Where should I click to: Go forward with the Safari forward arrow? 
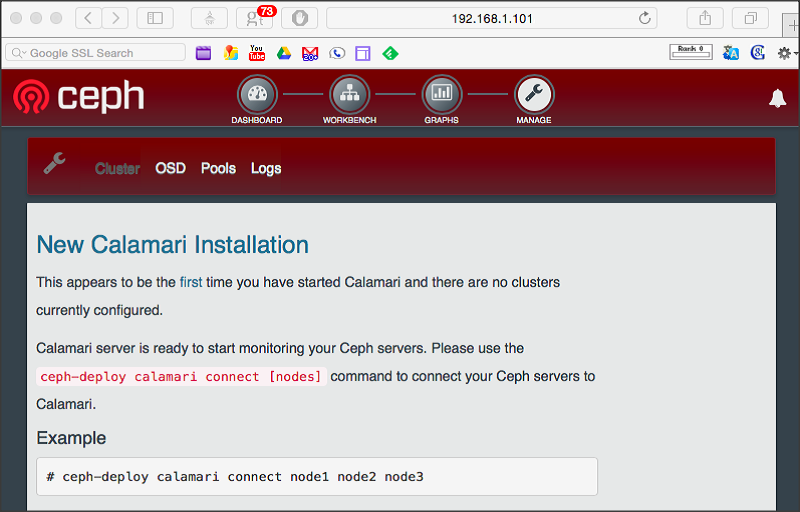[x=115, y=18]
